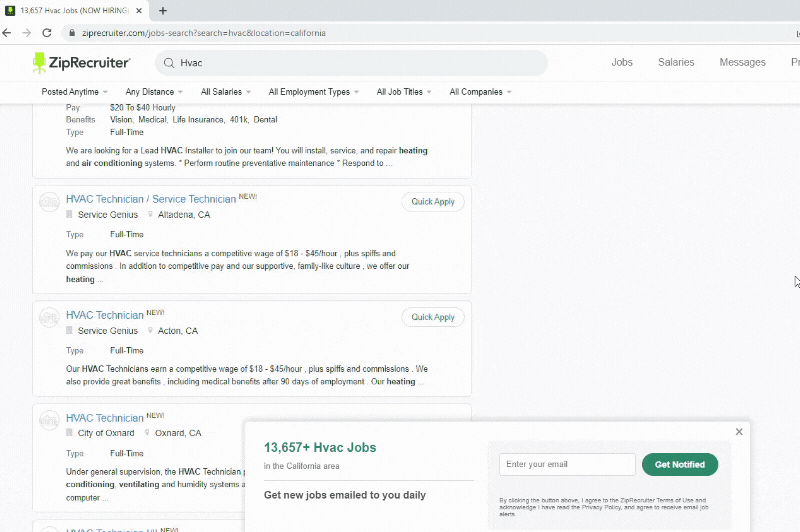Image resolution: width=800 pixels, height=532 pixels.
Task: Click the Acton, CA location text
Action: [x=178, y=331]
